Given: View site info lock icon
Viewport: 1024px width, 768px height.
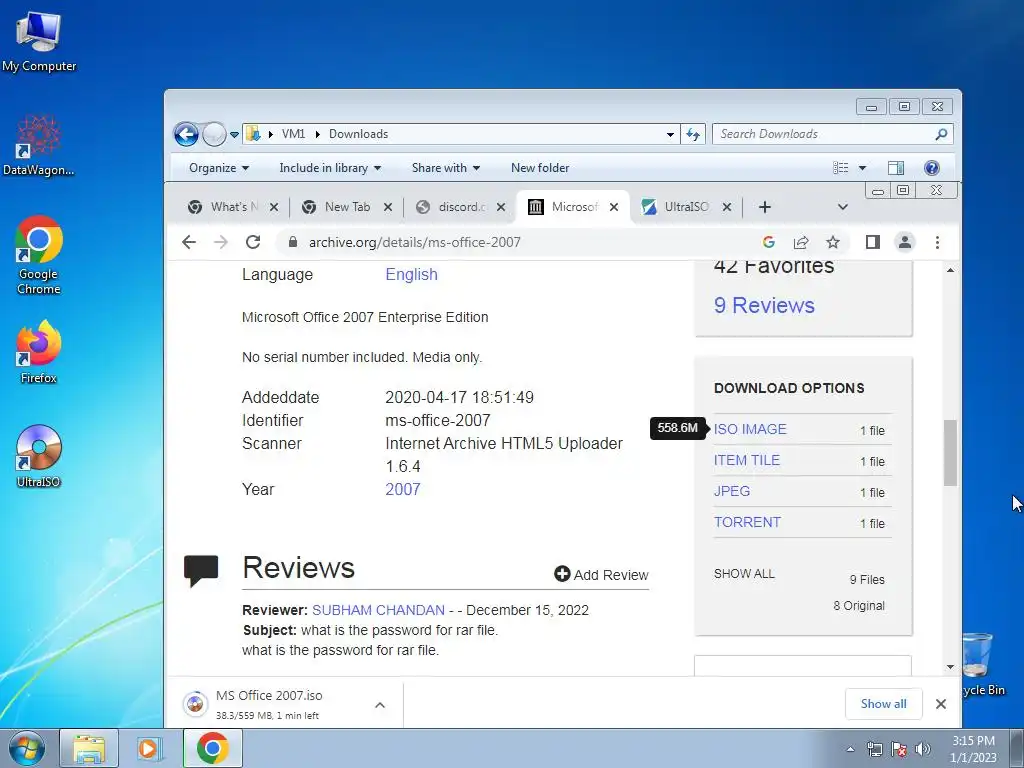Looking at the screenshot, I should (293, 242).
